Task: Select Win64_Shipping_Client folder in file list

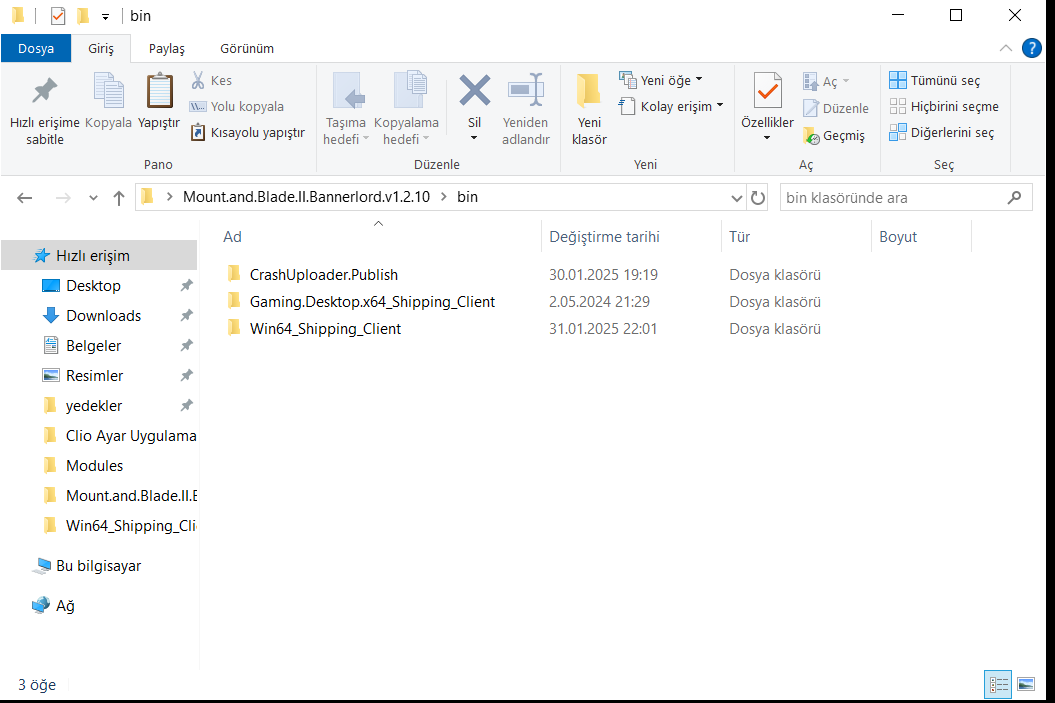Action: (x=324, y=328)
